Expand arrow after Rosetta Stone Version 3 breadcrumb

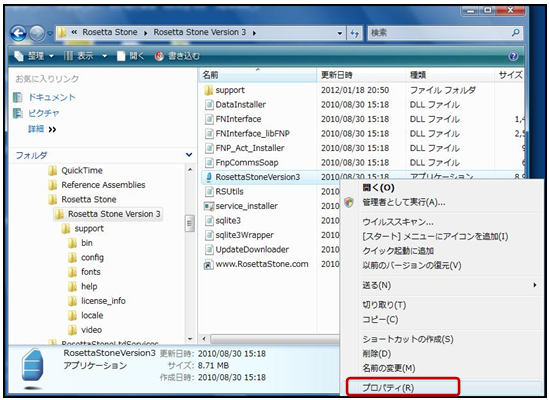[x=254, y=33]
